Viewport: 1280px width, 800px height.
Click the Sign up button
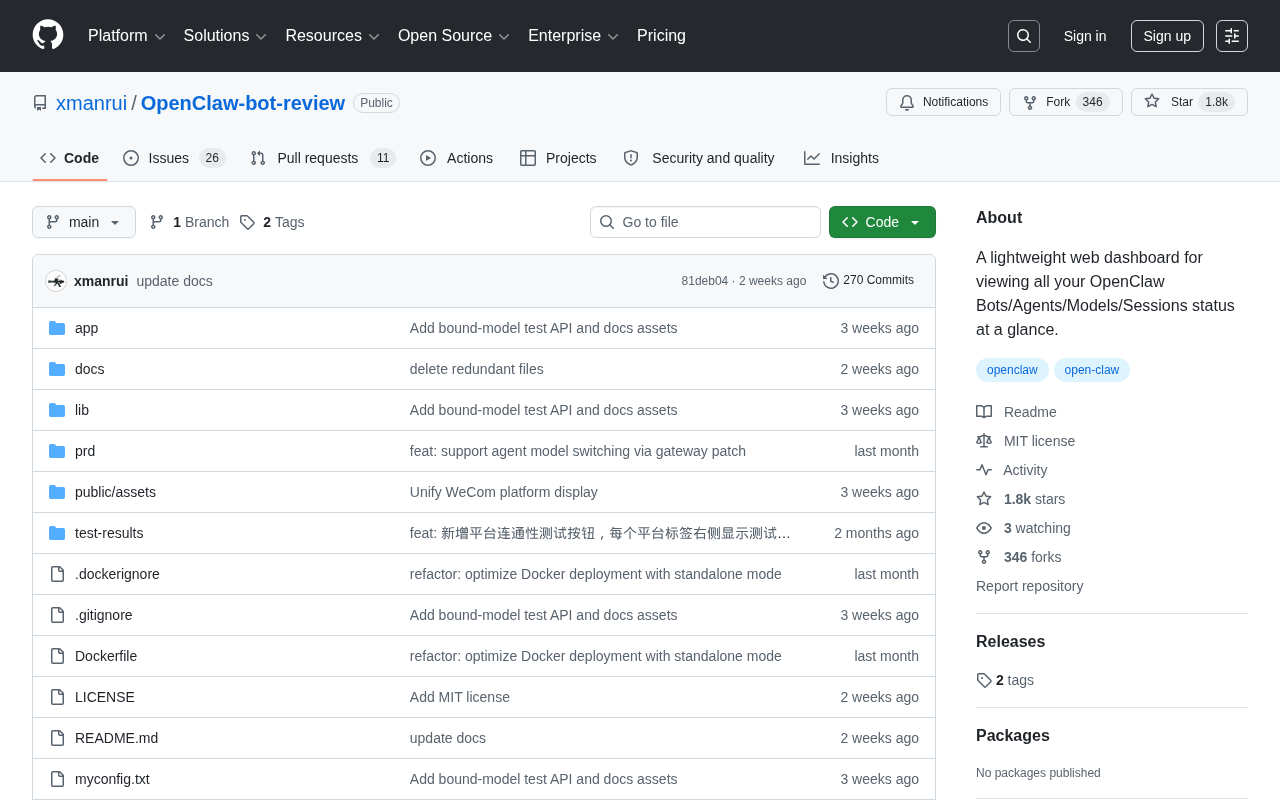1167,36
